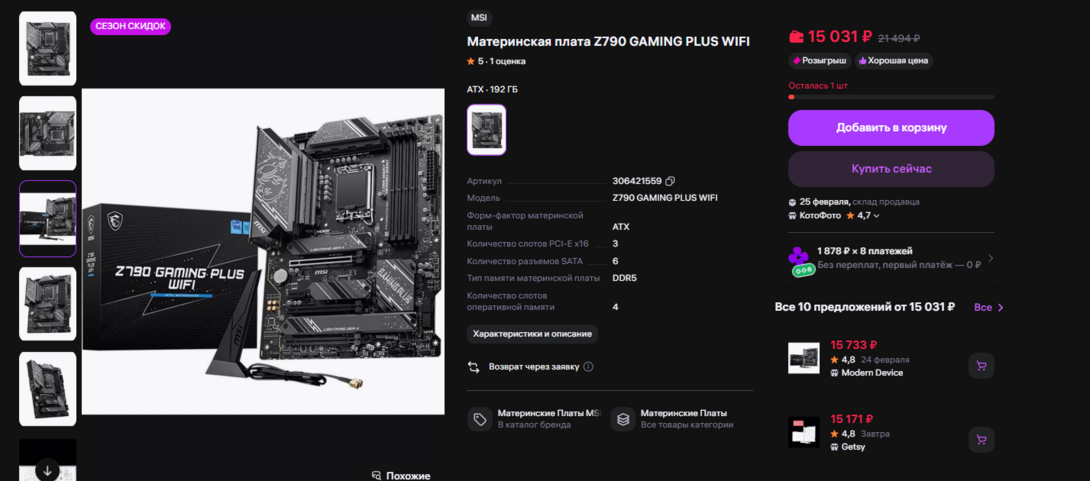Click the remaining stock progress bar
Image resolution: width=1090 pixels, height=481 pixels.
(891, 97)
